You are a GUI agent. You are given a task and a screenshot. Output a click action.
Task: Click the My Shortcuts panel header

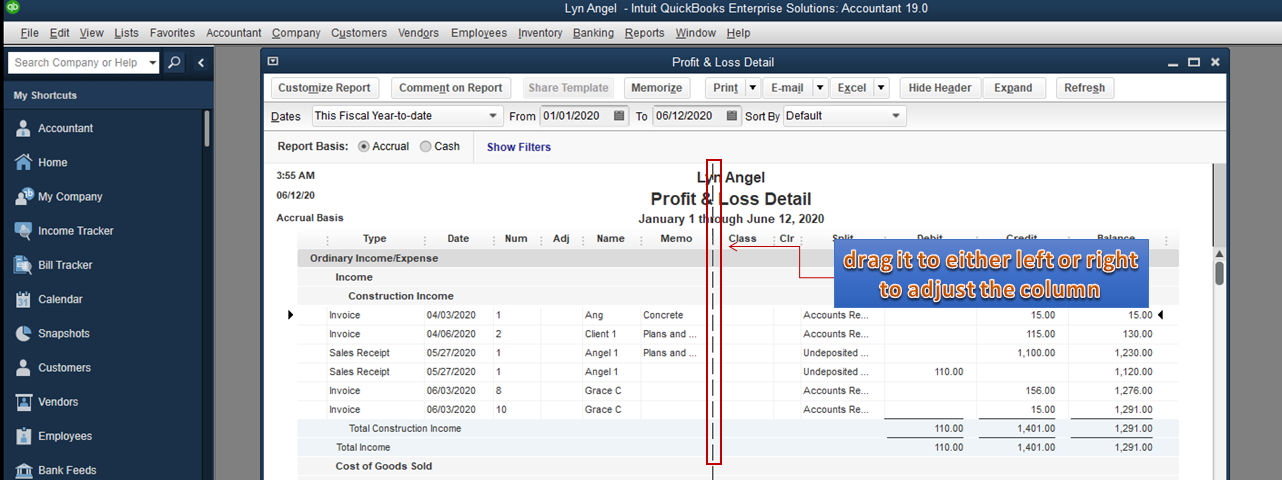click(x=45, y=96)
